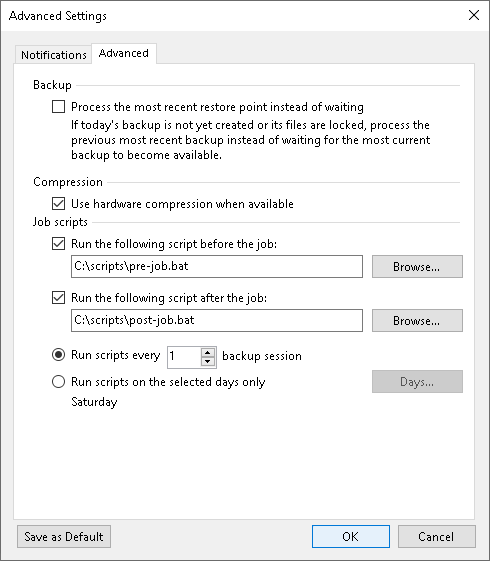Select Run scripts every backup session option
Viewport: 490px width, 561px height.
point(59,355)
